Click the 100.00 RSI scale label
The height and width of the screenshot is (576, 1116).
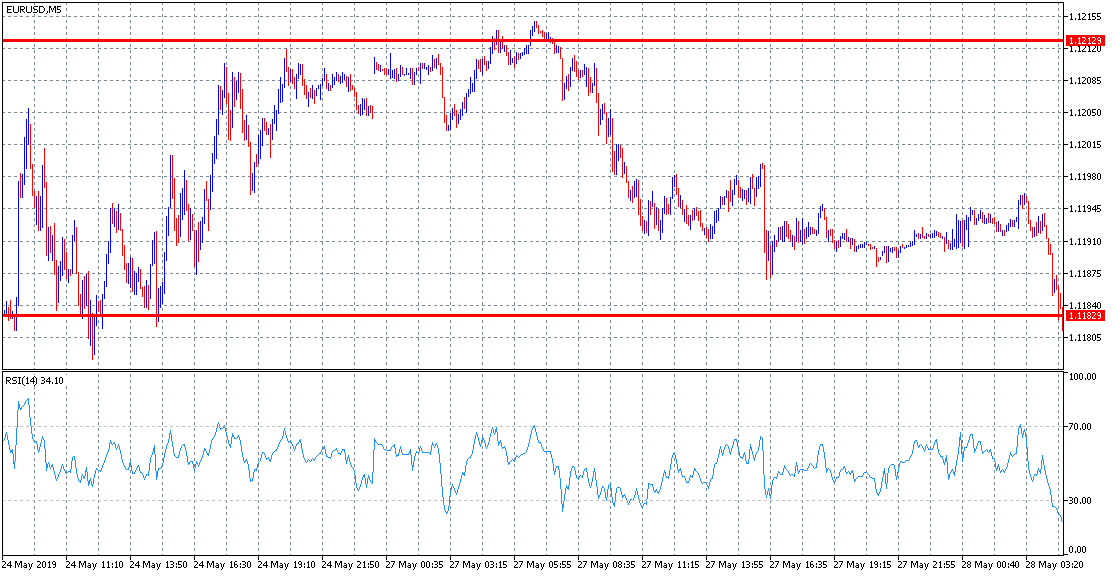pos(1085,377)
